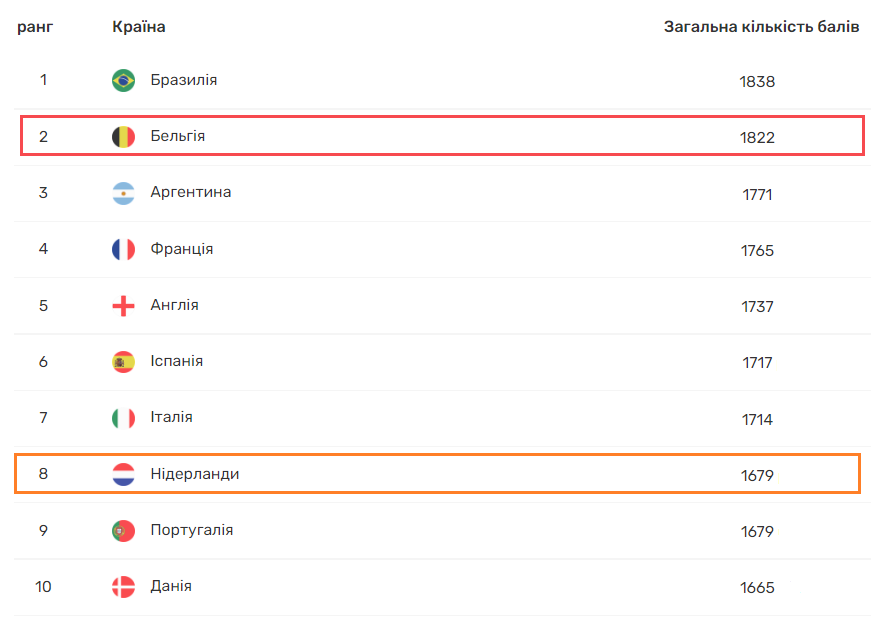Click Belgium's score value 1822
The width and height of the screenshot is (871, 618).
757,138
